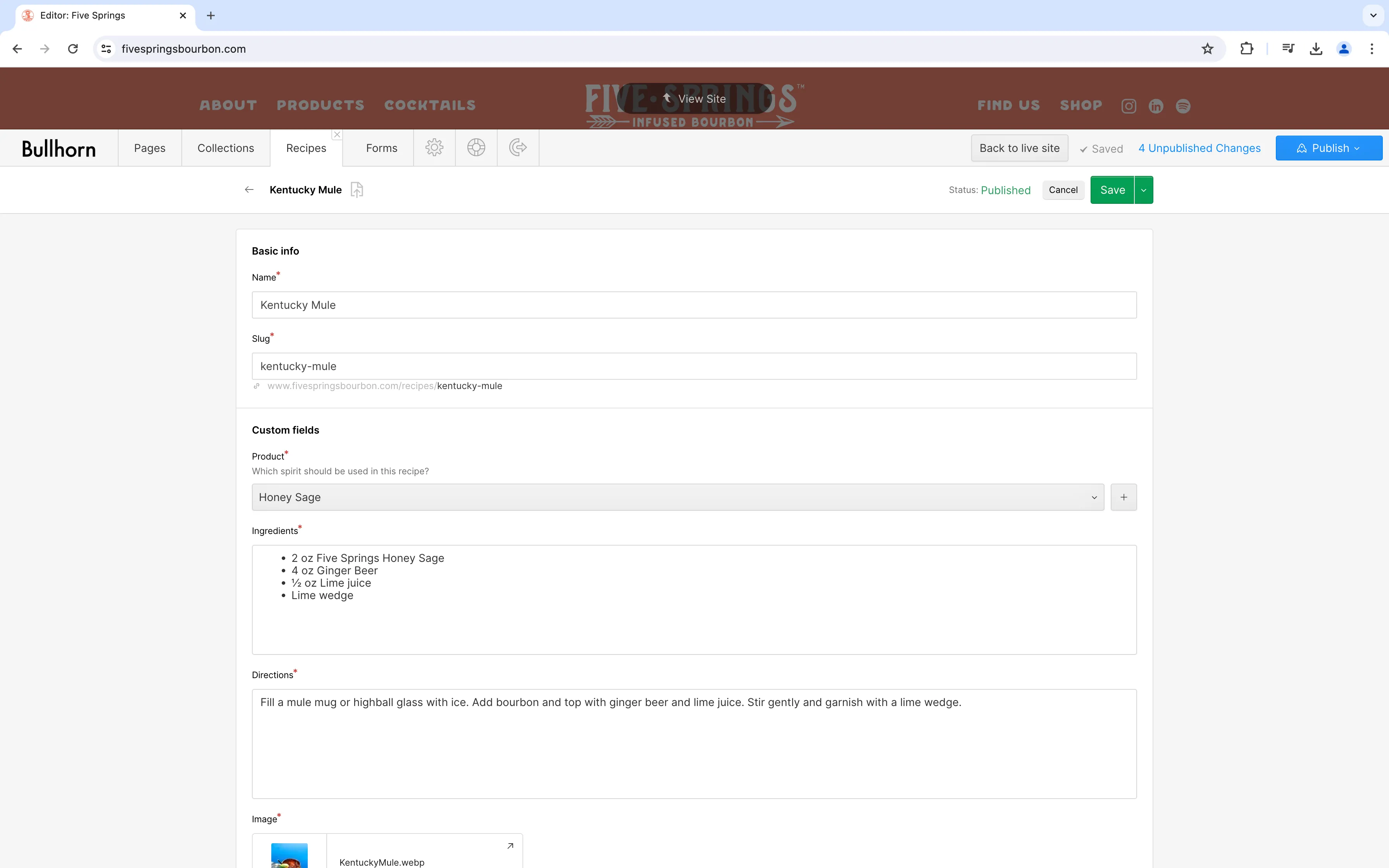Click the 4 Unpublished Changes link
This screenshot has width=1389, height=868.
tap(1199, 148)
